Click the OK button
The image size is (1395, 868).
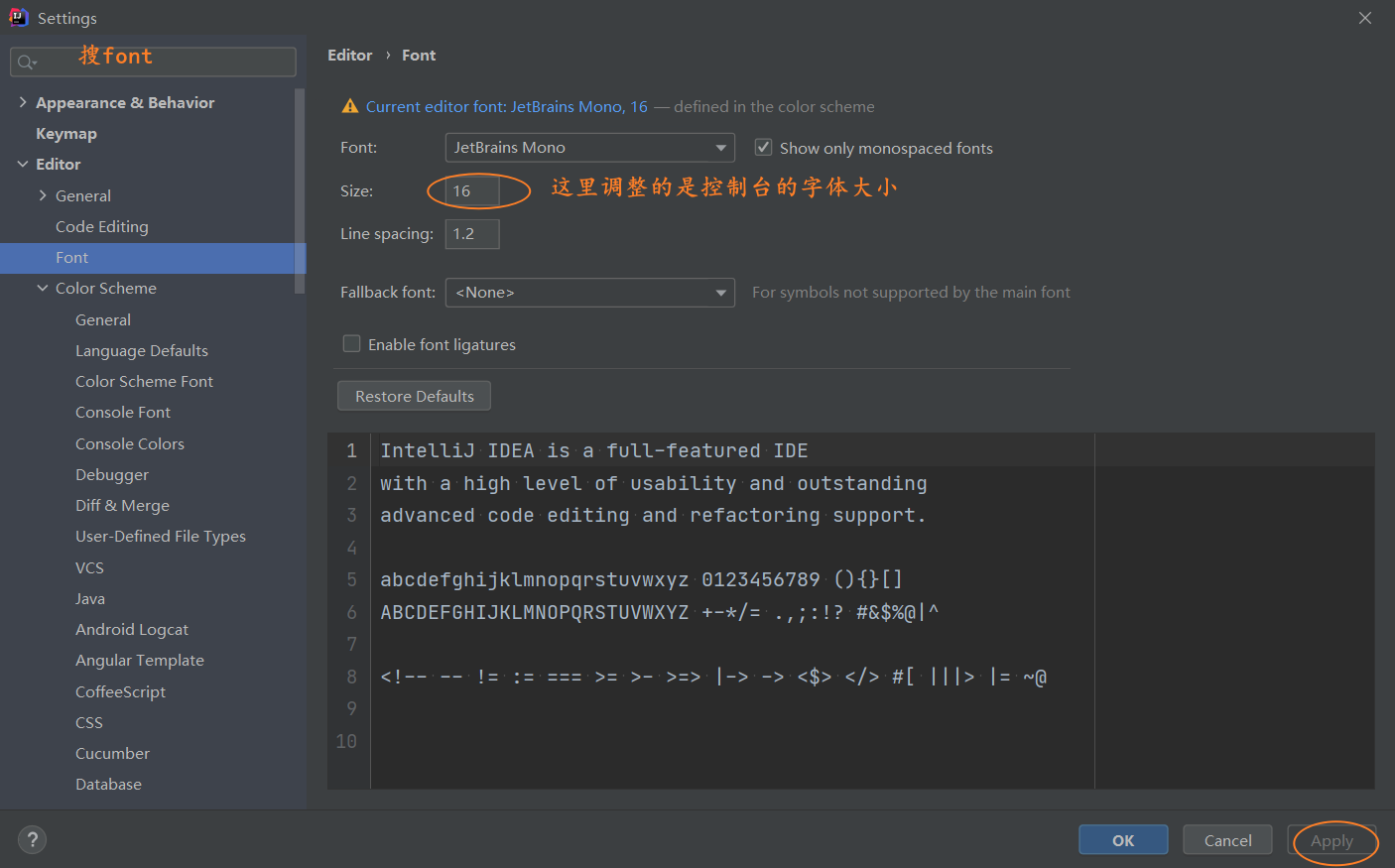pyautogui.click(x=1123, y=840)
